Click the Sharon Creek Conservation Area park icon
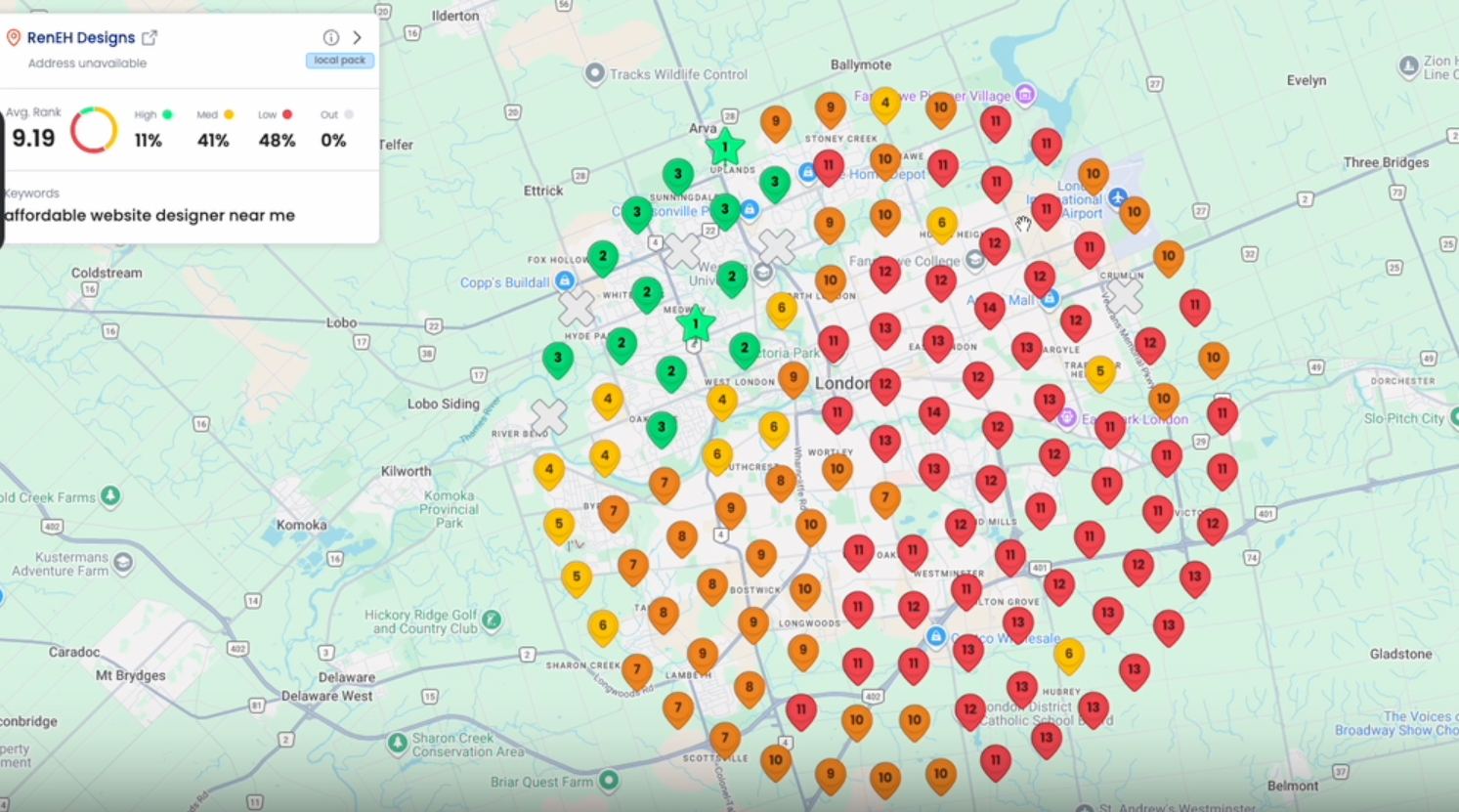The image size is (1459, 812). [x=398, y=744]
